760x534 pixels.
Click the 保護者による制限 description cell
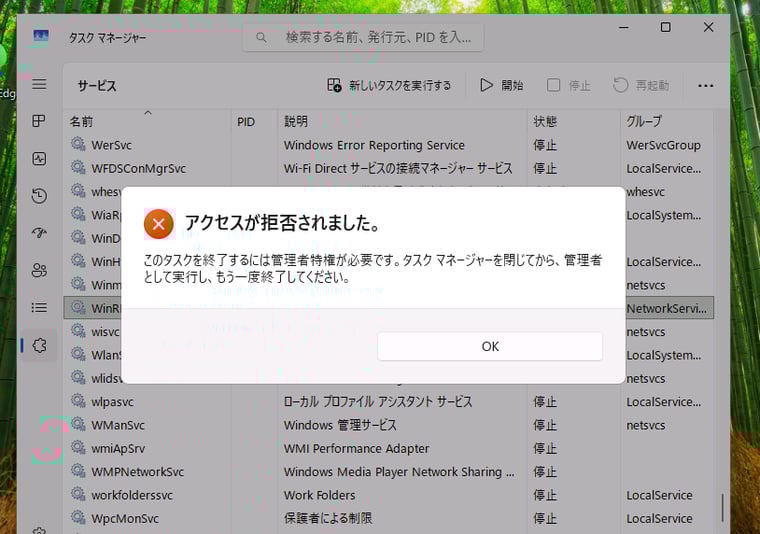point(328,518)
